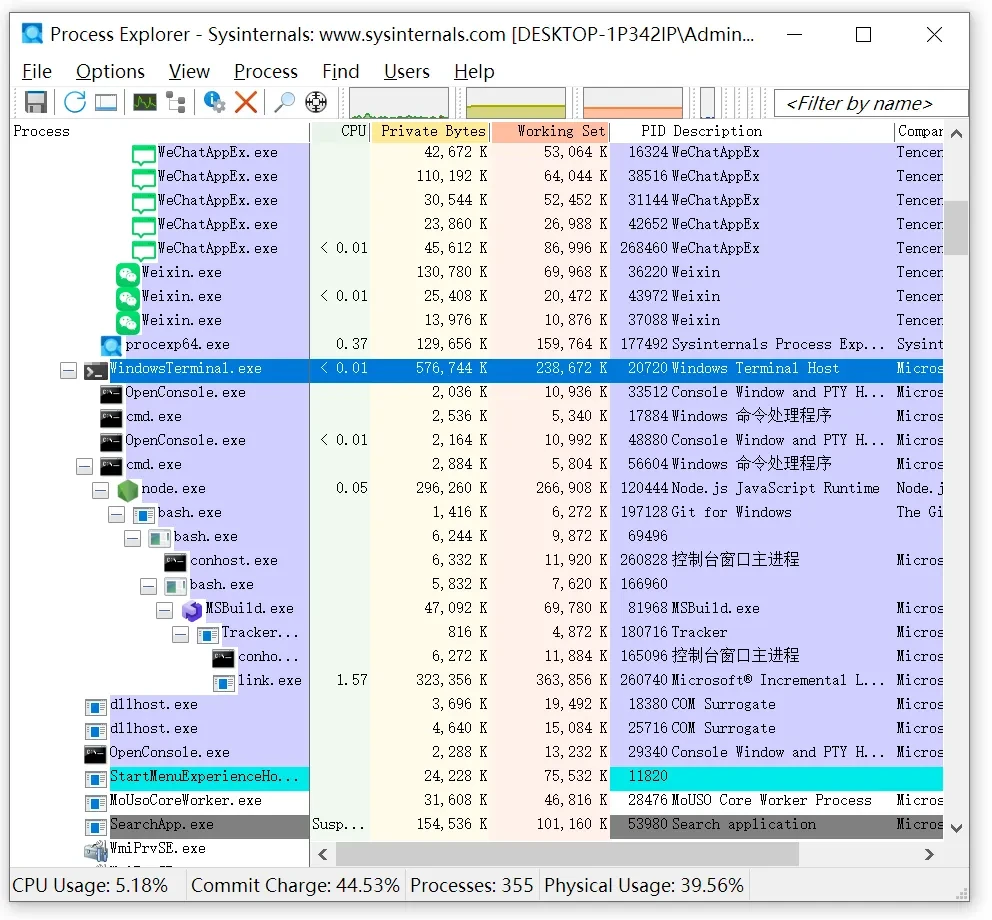
Task: Toggle the process tree view icon
Action: pos(176,102)
